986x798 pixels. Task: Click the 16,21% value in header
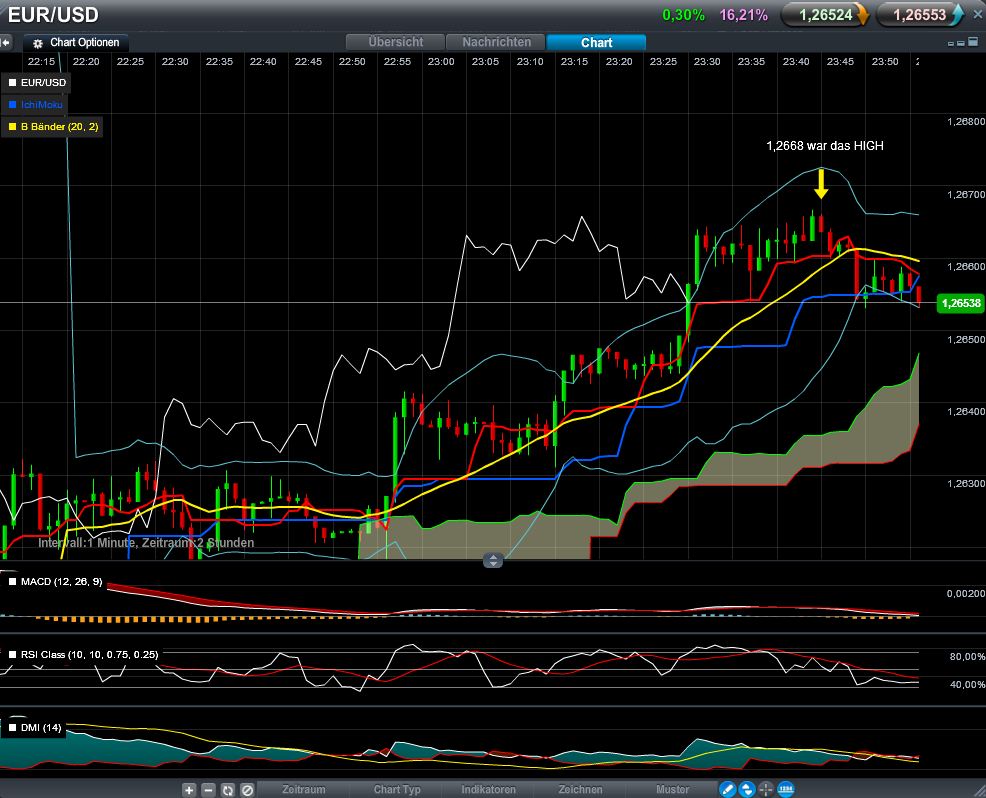tap(743, 15)
